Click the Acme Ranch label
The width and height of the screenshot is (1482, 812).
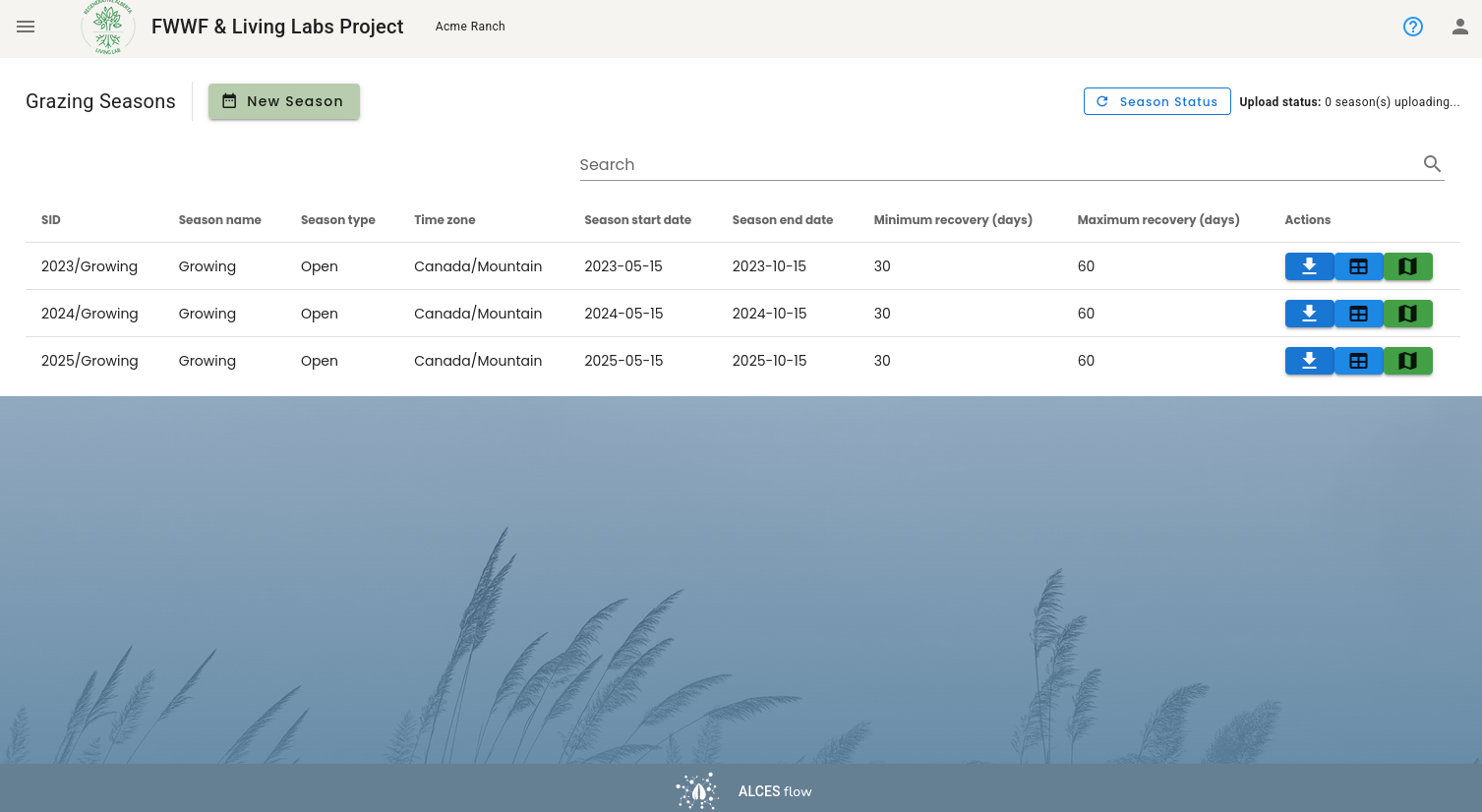pos(470,27)
